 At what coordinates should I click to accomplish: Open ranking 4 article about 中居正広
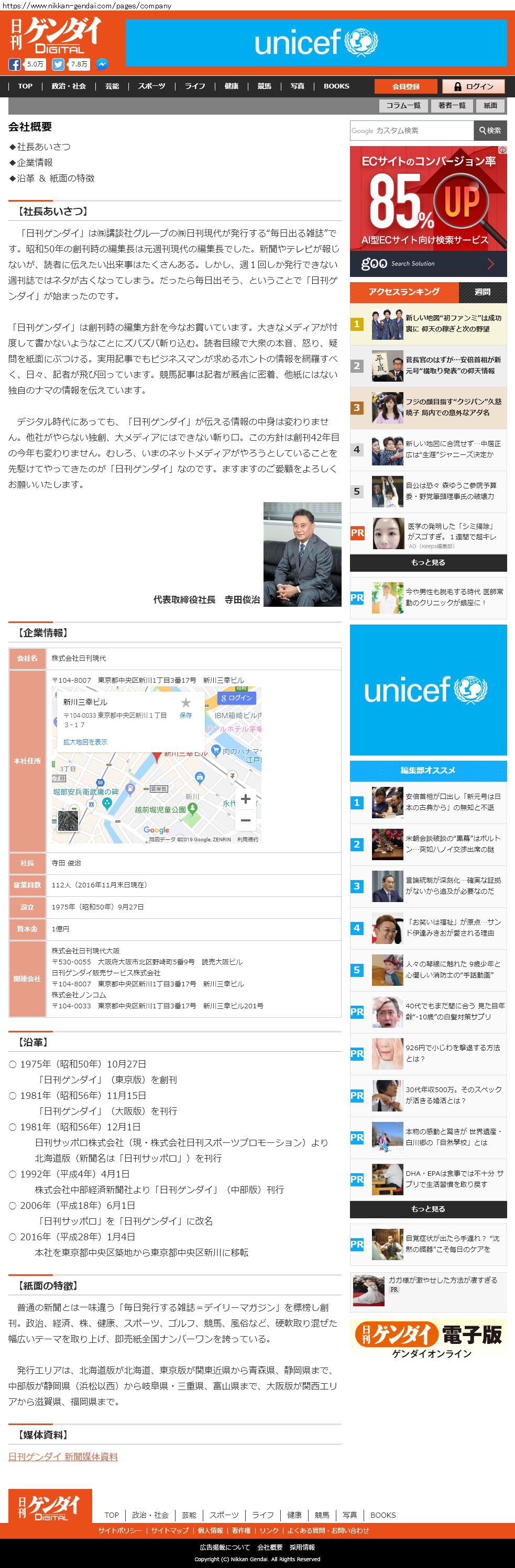coord(429,450)
